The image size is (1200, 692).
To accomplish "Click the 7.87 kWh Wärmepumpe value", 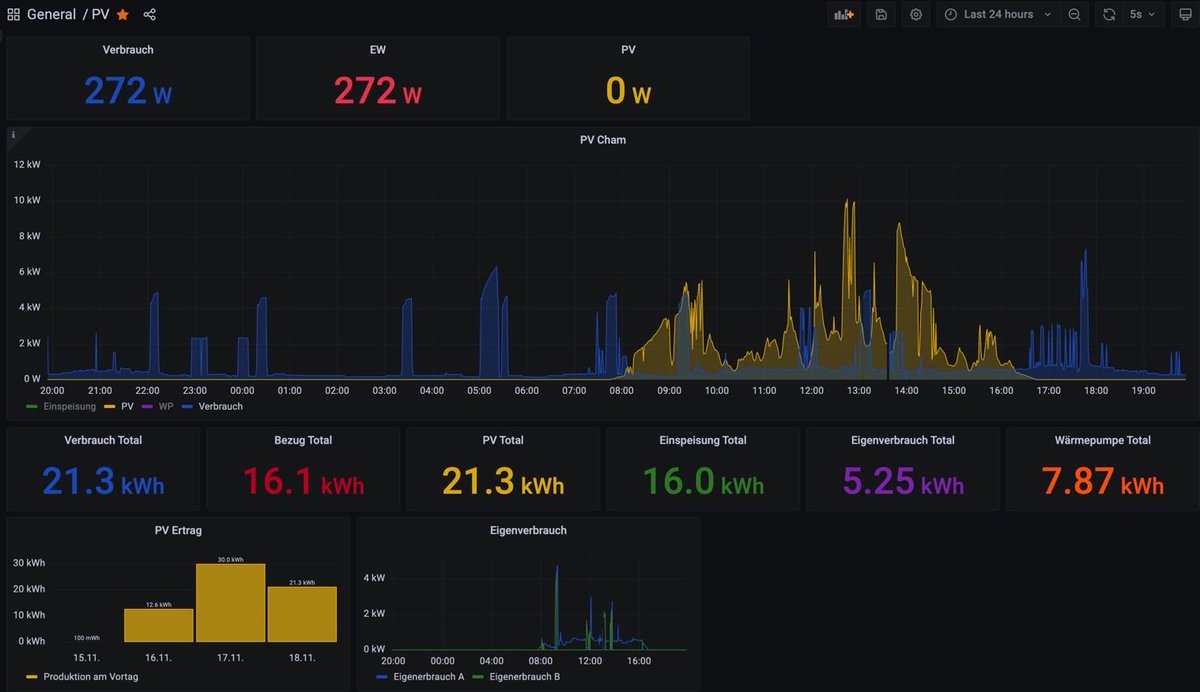I will pos(1103,481).
